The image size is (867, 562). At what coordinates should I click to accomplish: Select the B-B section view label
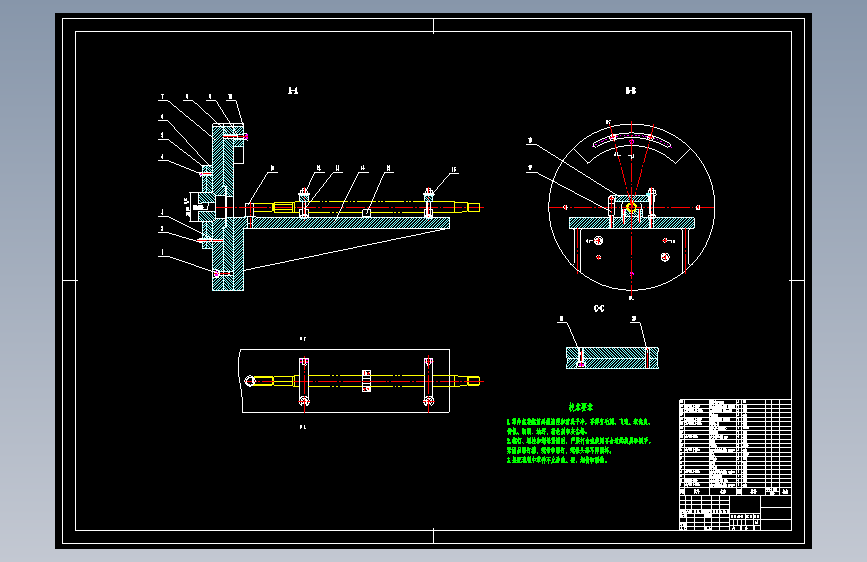pos(630,91)
